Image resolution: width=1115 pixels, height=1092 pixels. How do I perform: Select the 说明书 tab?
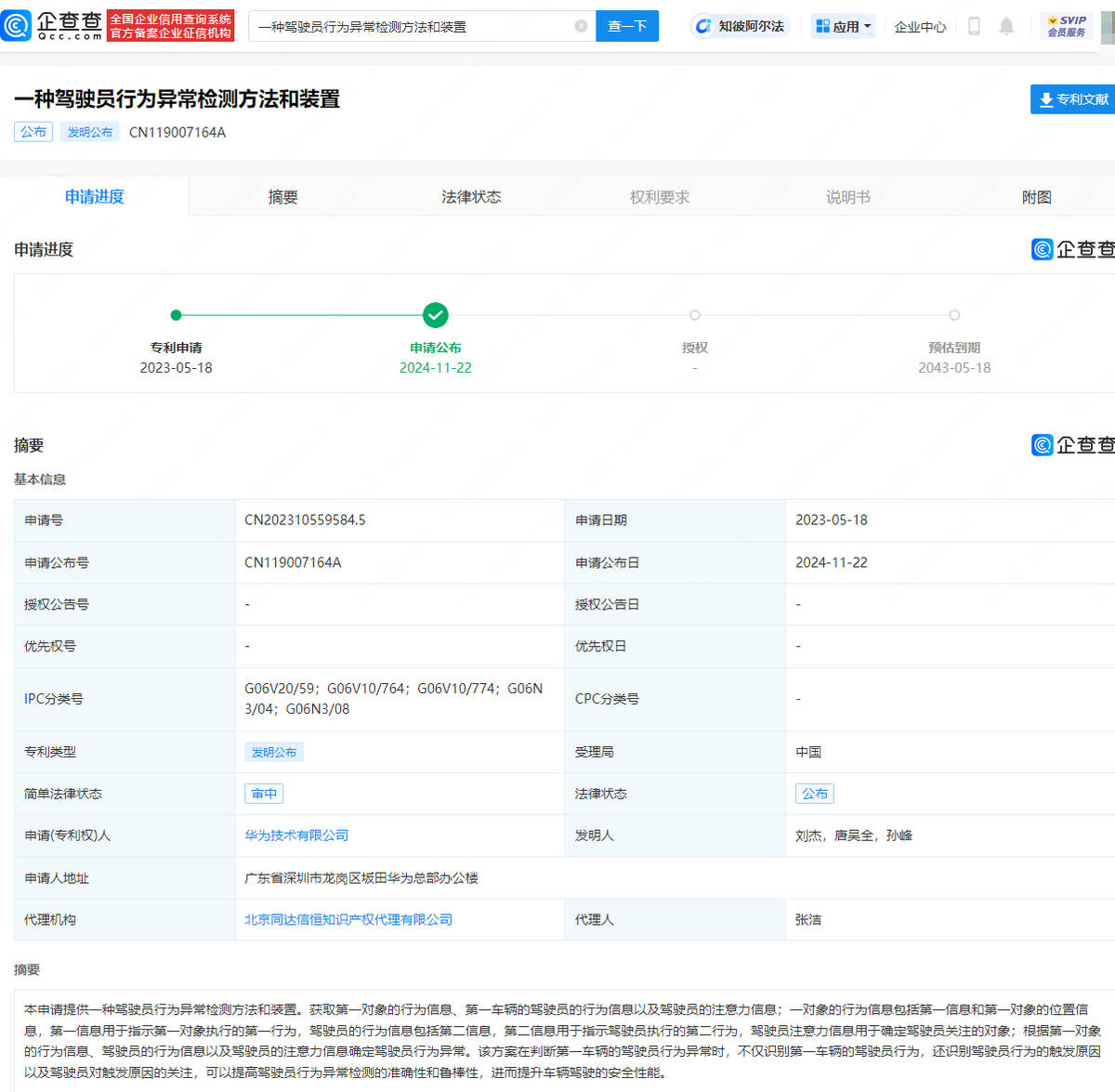pos(846,196)
